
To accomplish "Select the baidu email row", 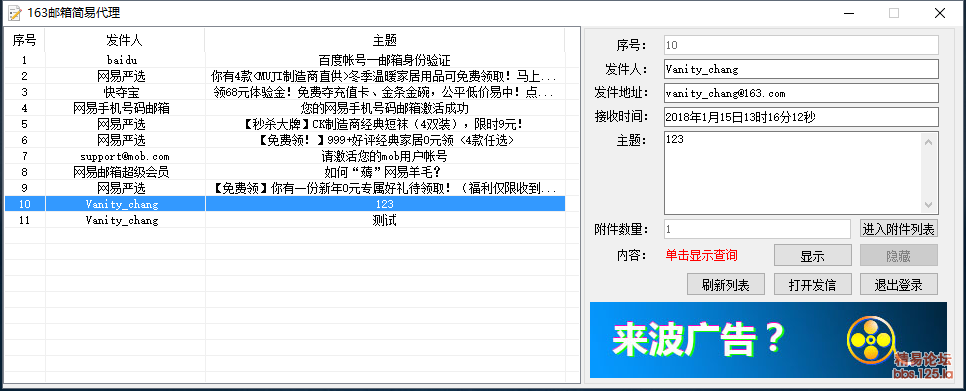I will pos(285,60).
